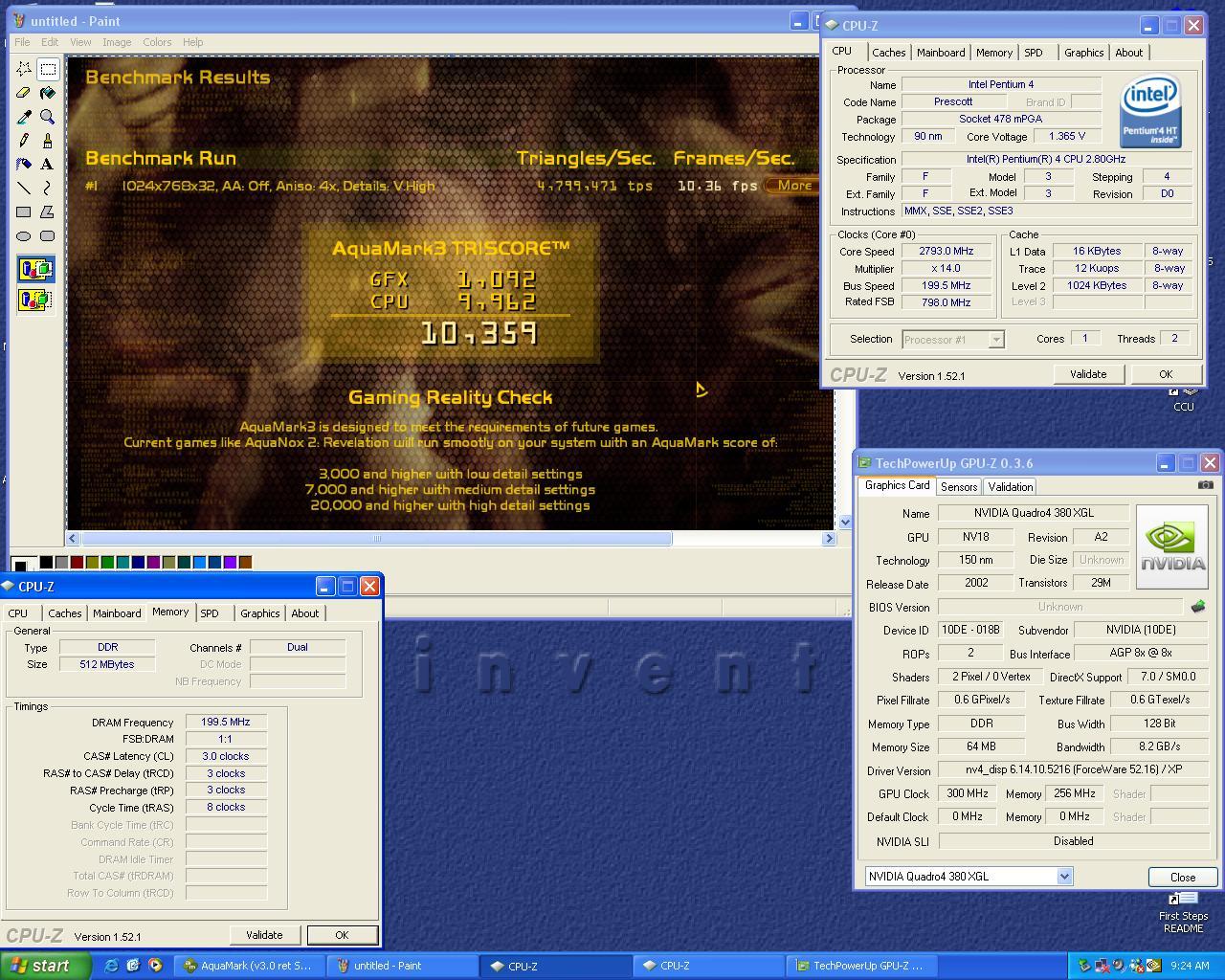The image size is (1225, 980).
Task: Click the DRAM Frequency 199.5 MHz value
Action: point(226,722)
